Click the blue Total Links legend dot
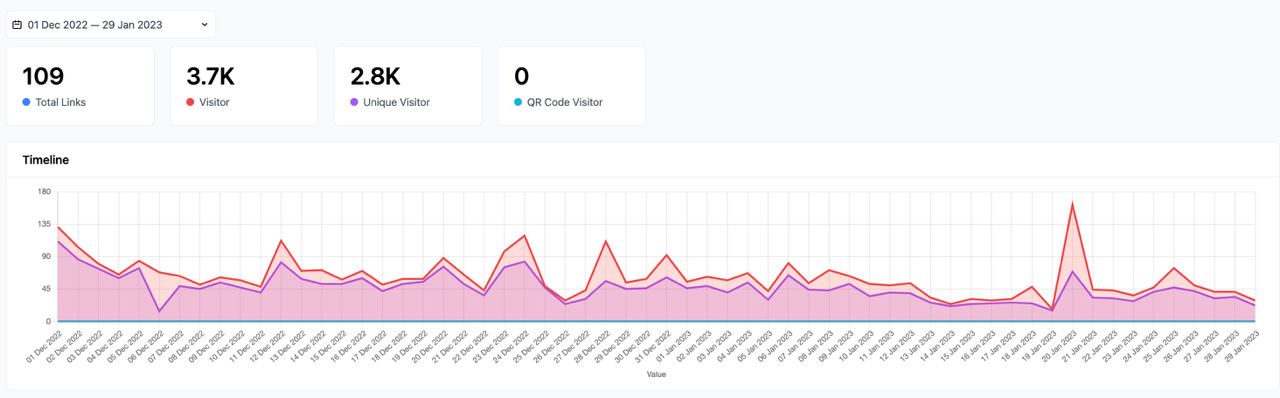 click(26, 102)
